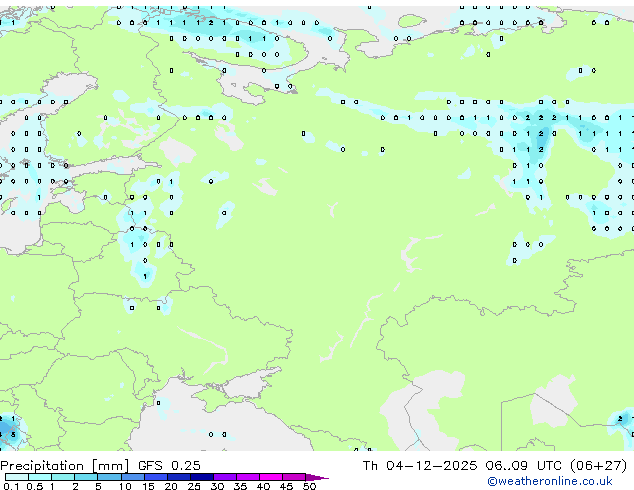
Task: Select the 10–15 mm blue legend swatch
Action: tap(132, 477)
